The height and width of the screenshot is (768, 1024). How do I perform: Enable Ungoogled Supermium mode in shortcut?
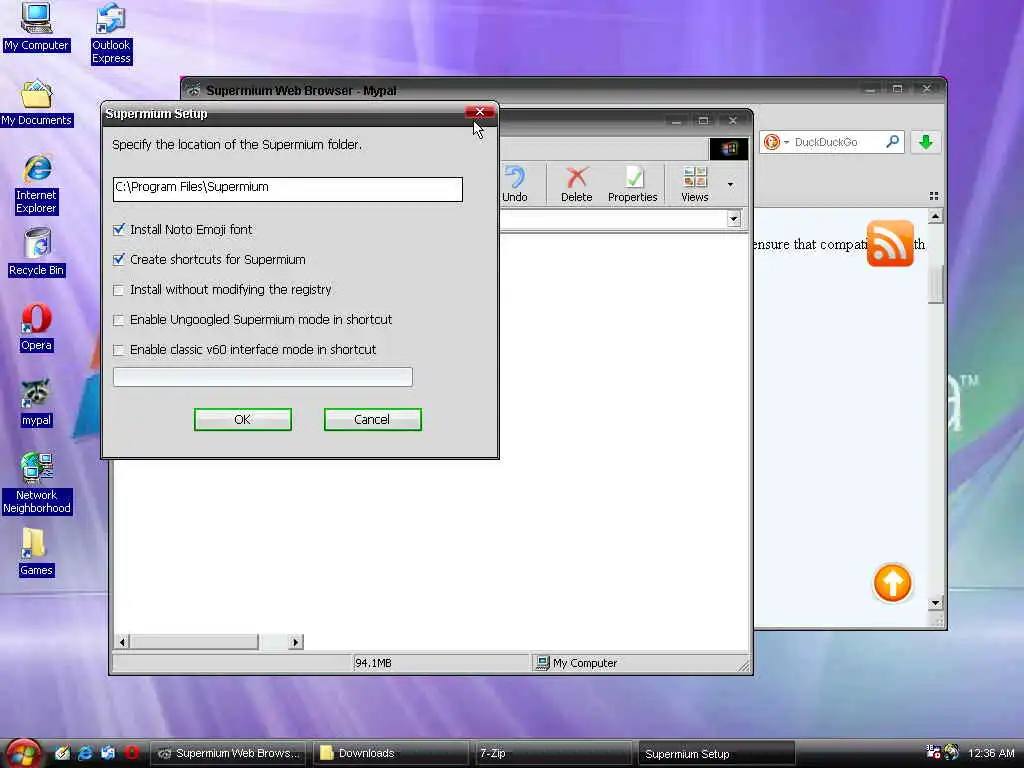tap(118, 319)
